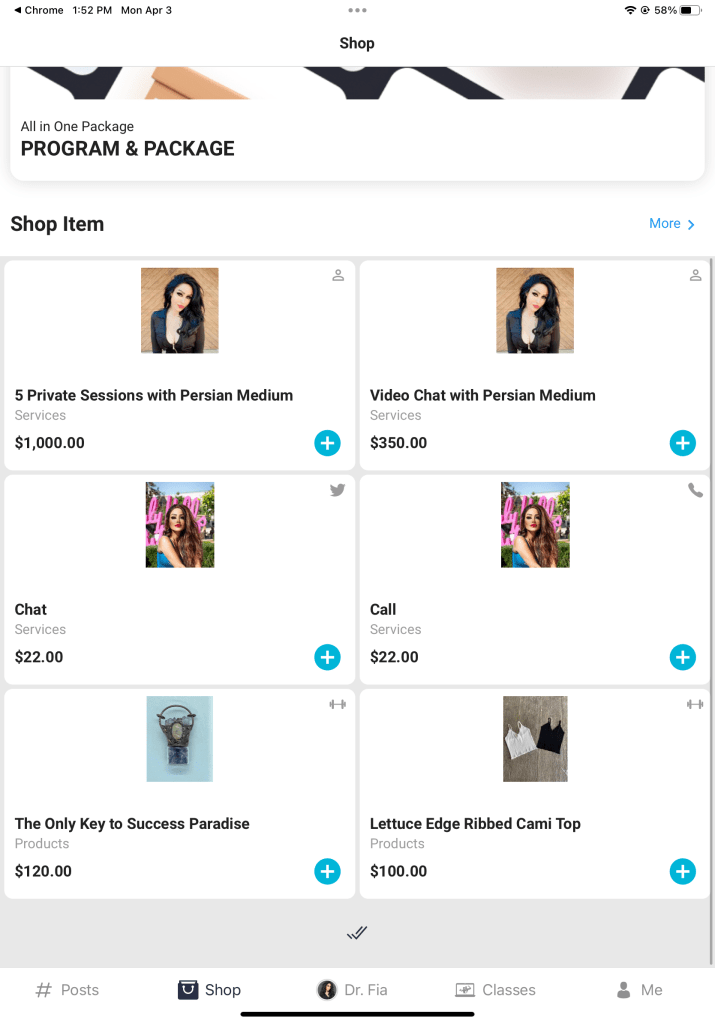Add Video Chat with Persian Medium
This screenshot has width=715, height=1023.
pyautogui.click(x=682, y=443)
